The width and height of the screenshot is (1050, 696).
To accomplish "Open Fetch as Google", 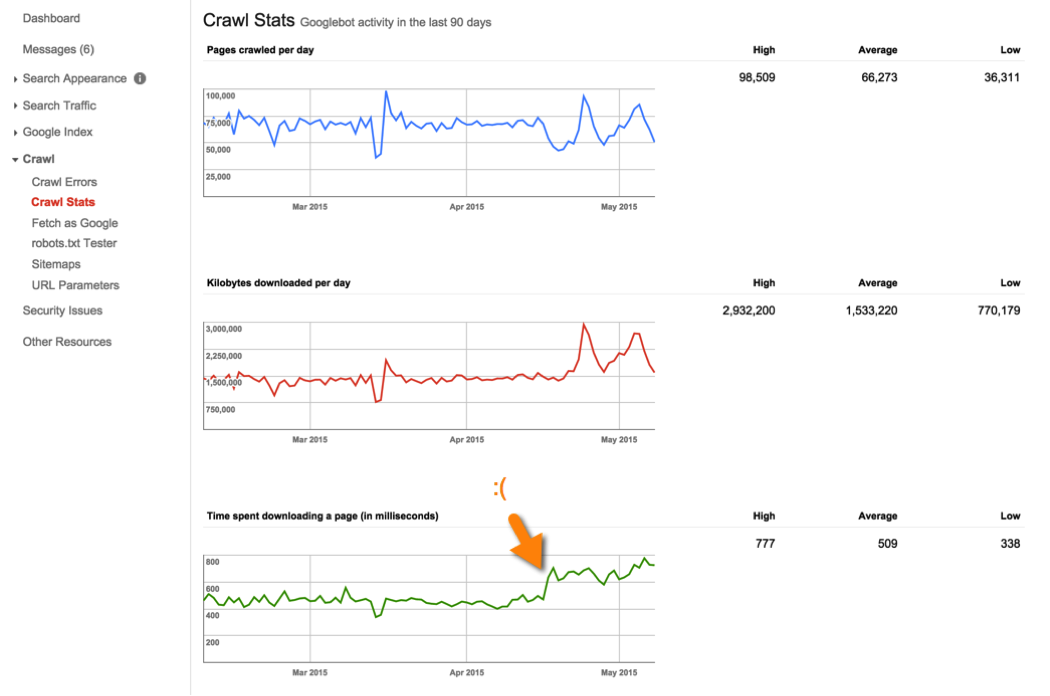I will (74, 223).
